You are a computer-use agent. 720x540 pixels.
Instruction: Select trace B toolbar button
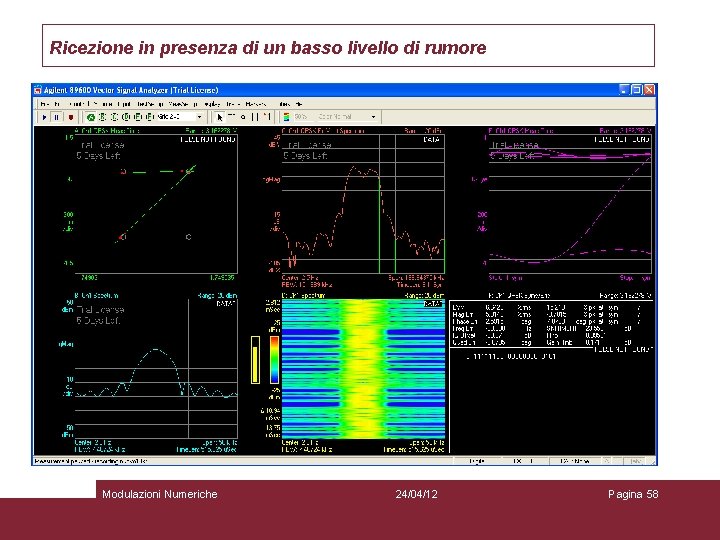103,117
